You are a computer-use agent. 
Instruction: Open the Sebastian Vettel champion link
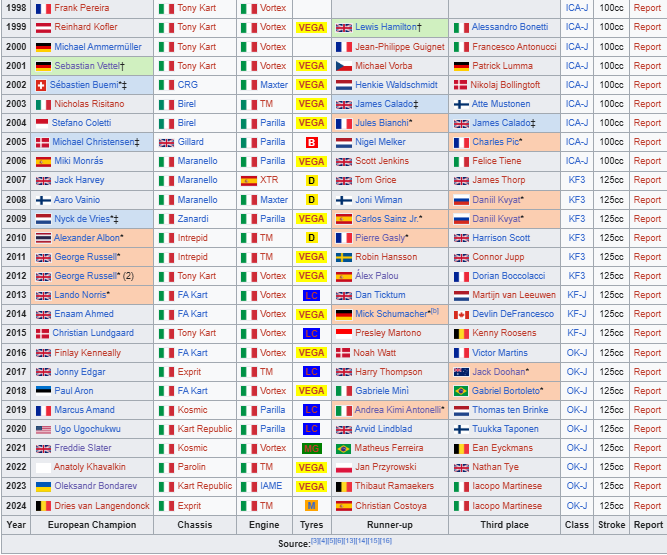pyautogui.click(x=88, y=66)
